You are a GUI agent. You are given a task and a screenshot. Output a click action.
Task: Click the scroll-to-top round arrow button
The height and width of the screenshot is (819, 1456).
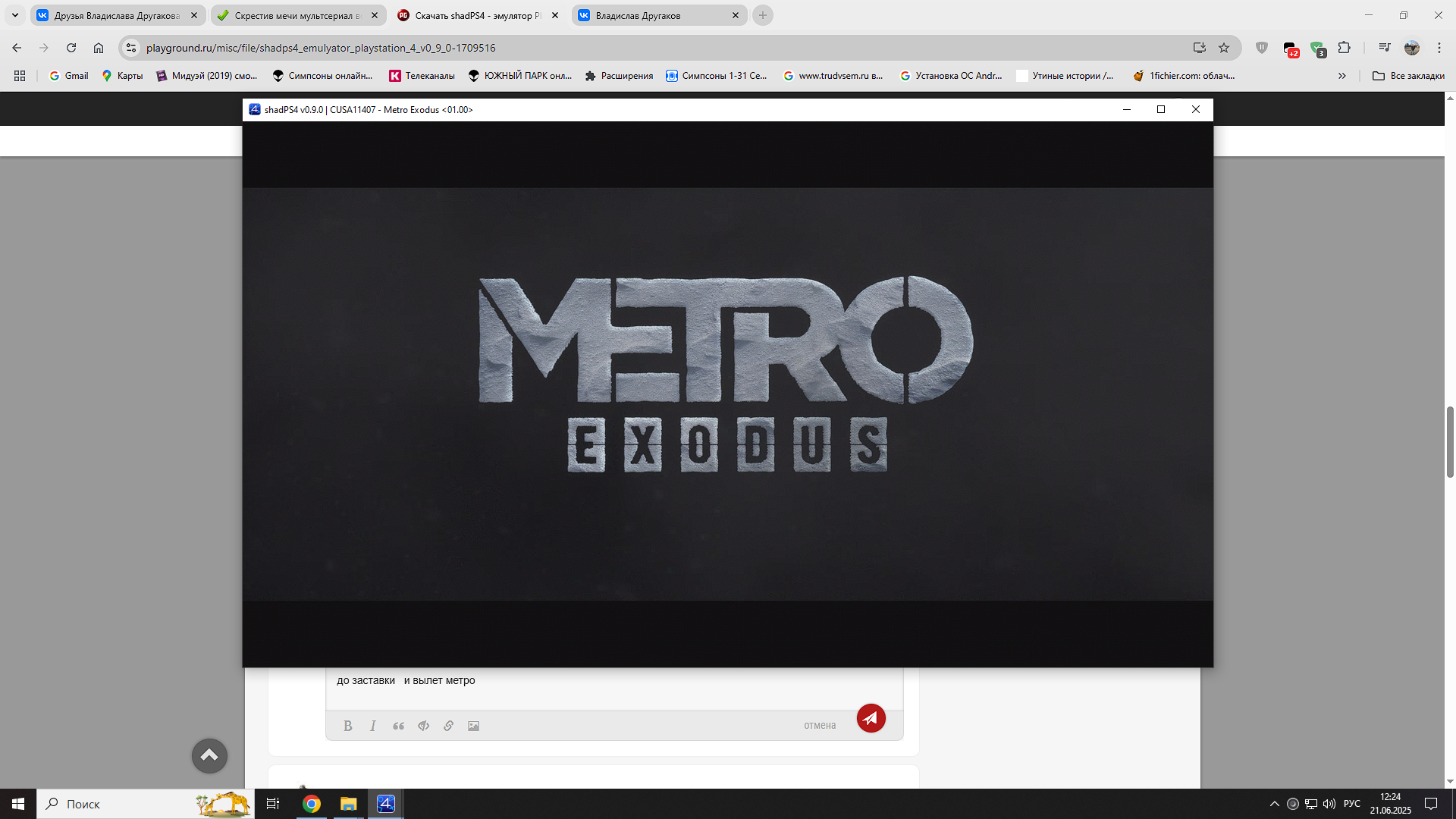click(x=209, y=756)
